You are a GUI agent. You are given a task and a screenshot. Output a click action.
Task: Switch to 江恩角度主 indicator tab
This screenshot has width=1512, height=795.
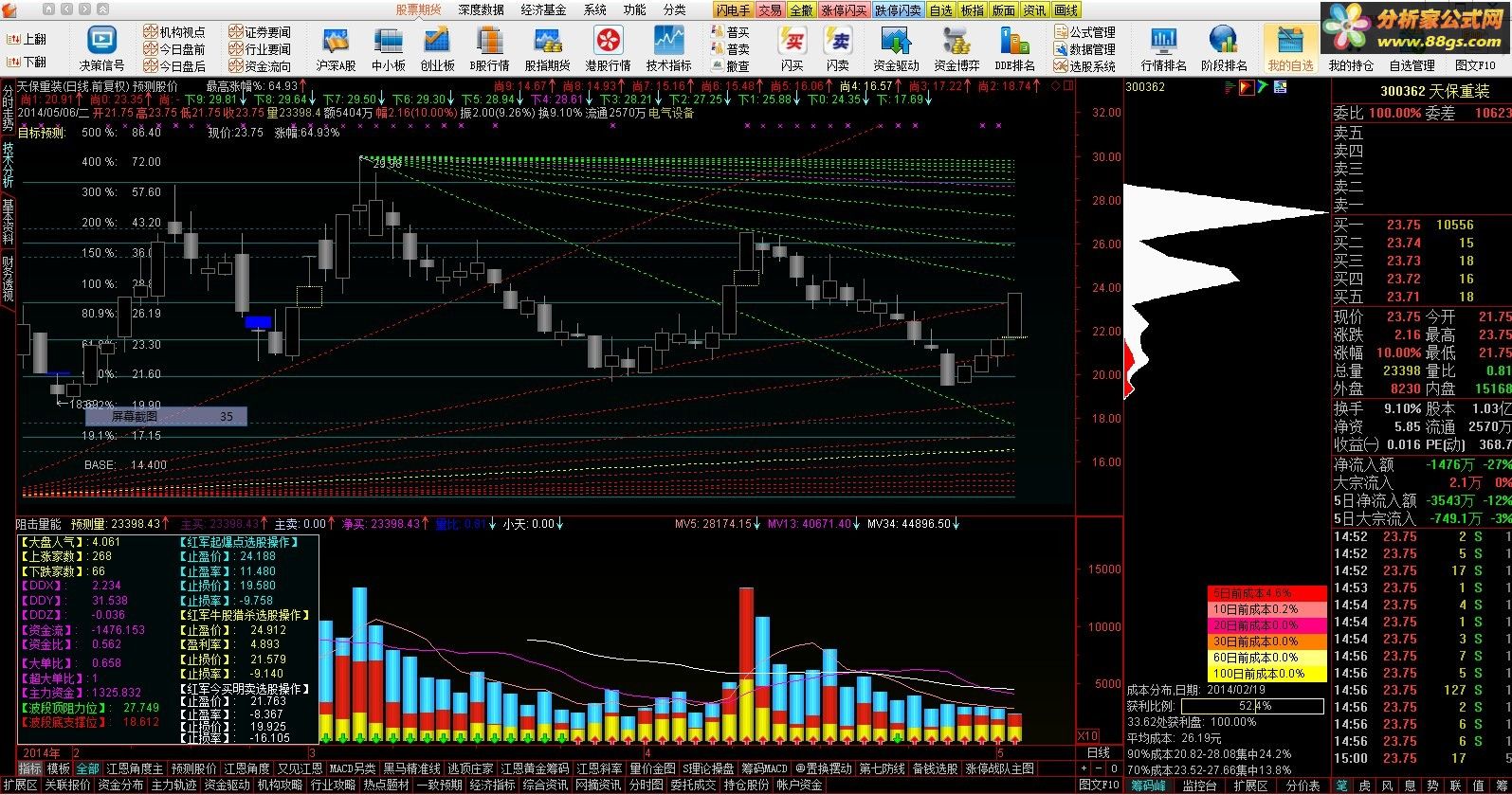135,768
